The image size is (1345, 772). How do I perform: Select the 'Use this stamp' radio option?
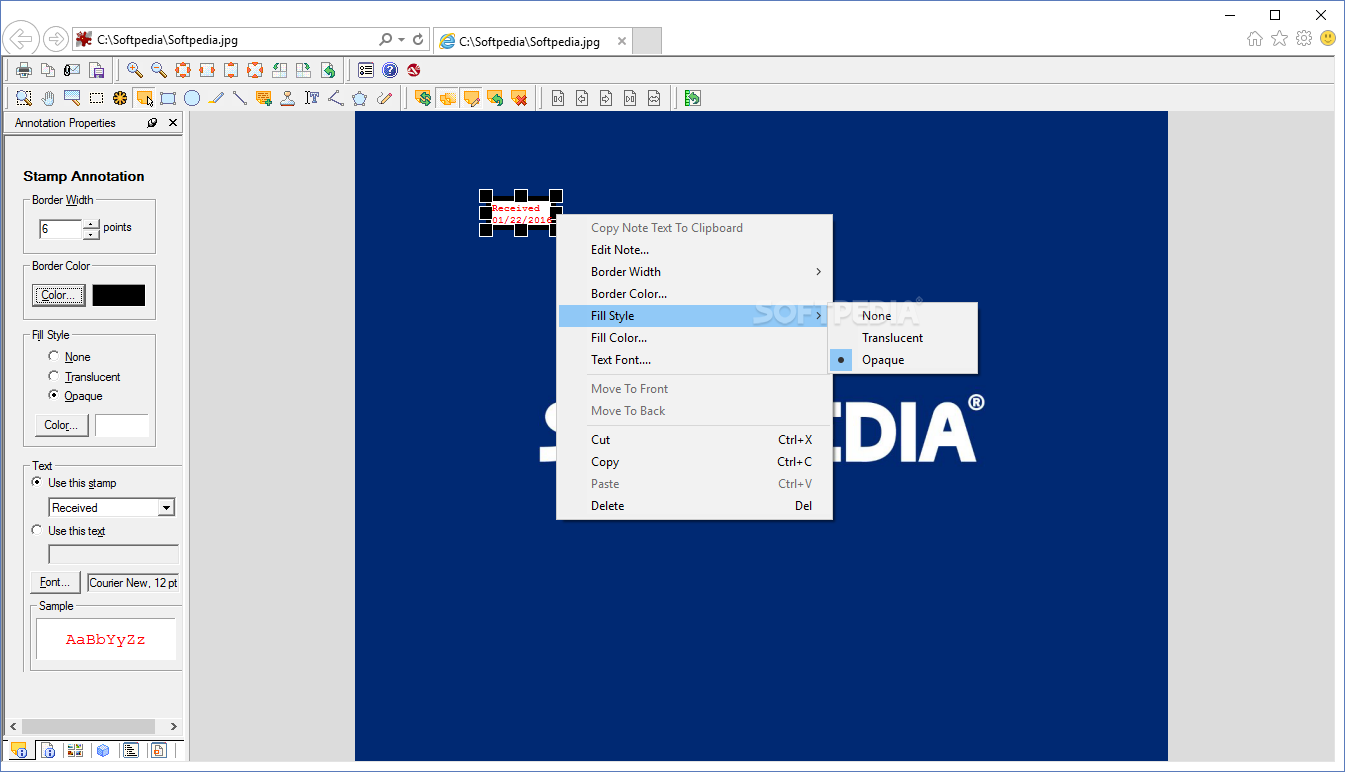pos(37,482)
